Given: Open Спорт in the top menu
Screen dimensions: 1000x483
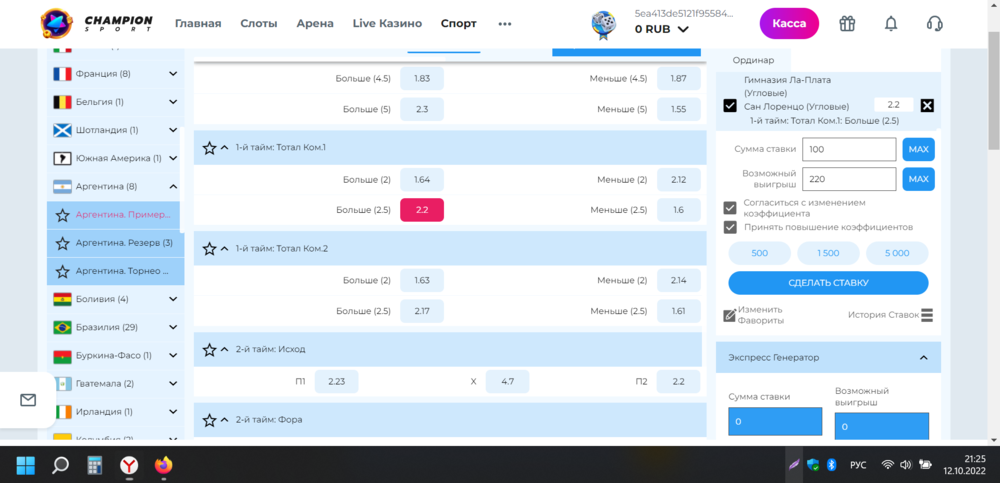Looking at the screenshot, I should [x=459, y=24].
